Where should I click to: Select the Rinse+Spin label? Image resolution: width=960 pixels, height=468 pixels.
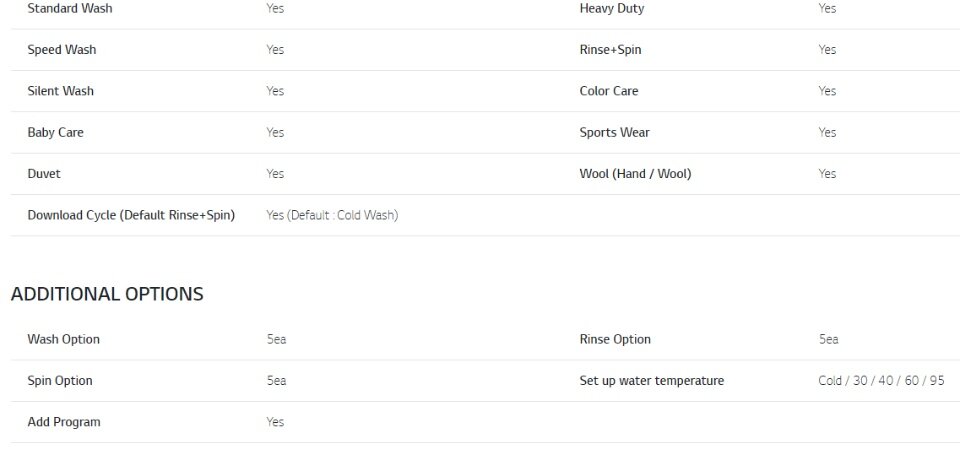(610, 50)
